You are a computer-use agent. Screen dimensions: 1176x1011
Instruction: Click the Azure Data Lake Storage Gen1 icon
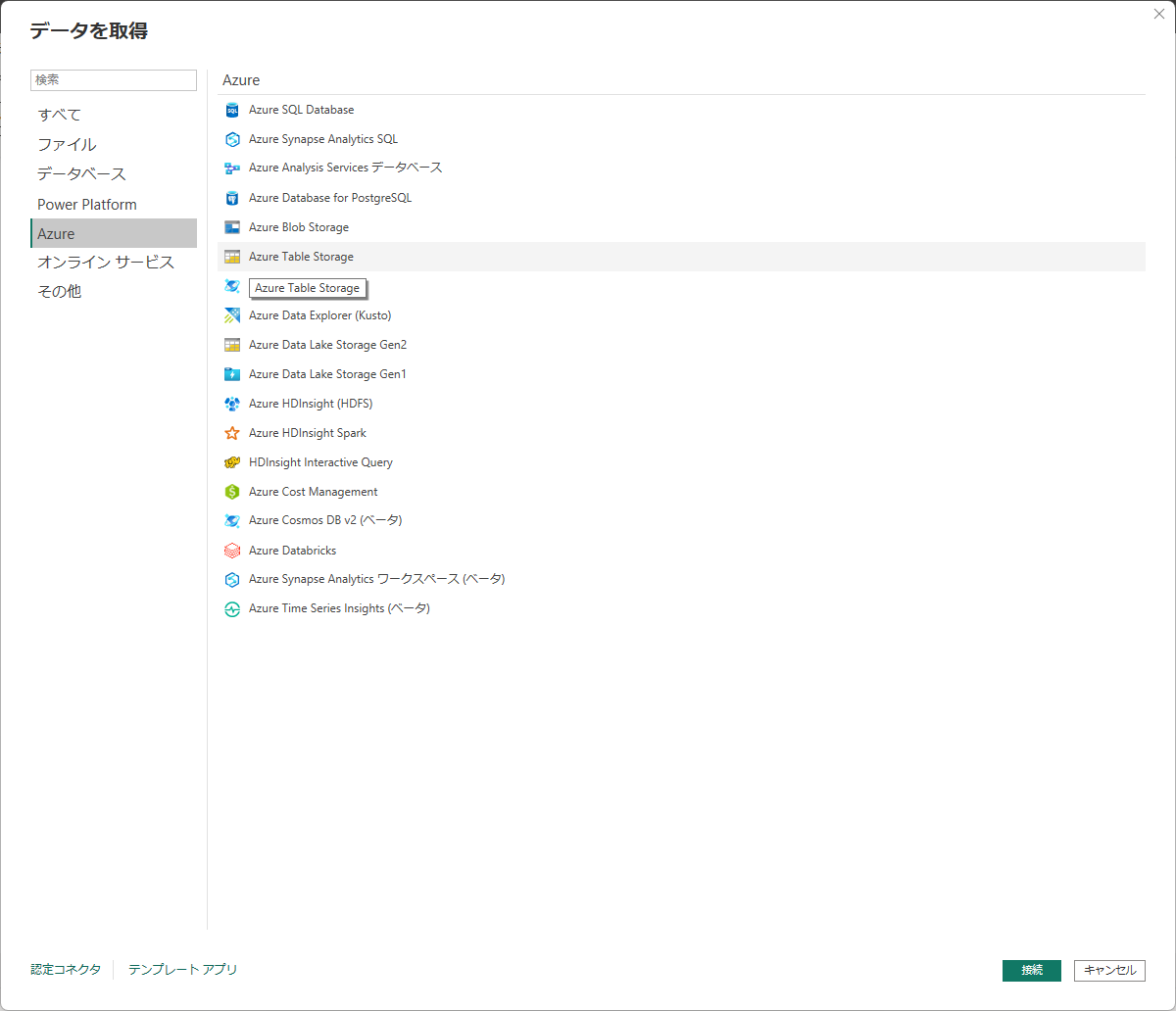pyautogui.click(x=233, y=374)
